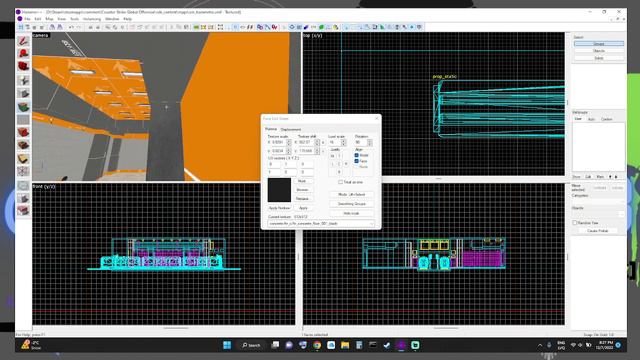Click the Create Prefab button
Screen dimensions: 640x360
pos(598,231)
